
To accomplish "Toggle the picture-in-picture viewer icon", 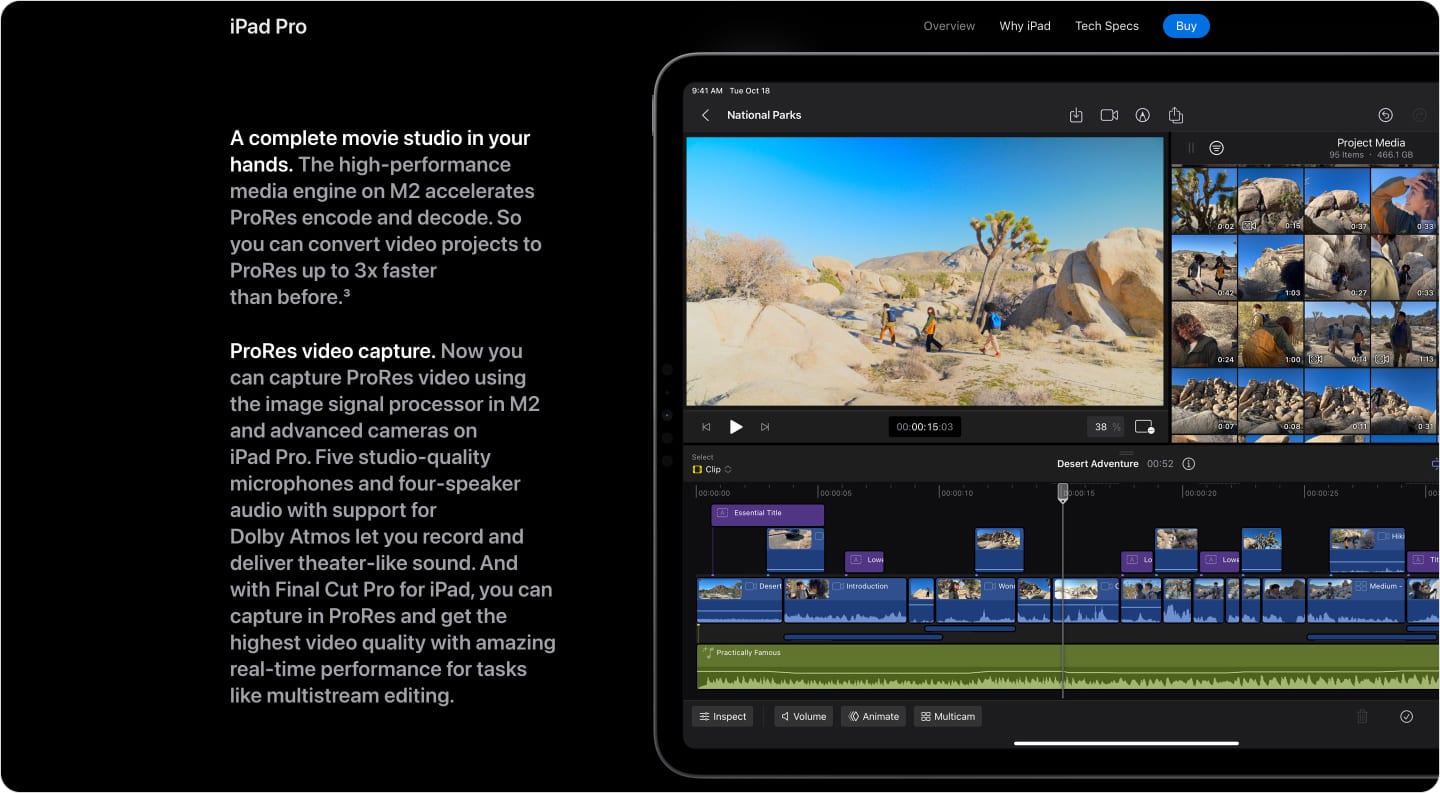I will click(x=1144, y=427).
